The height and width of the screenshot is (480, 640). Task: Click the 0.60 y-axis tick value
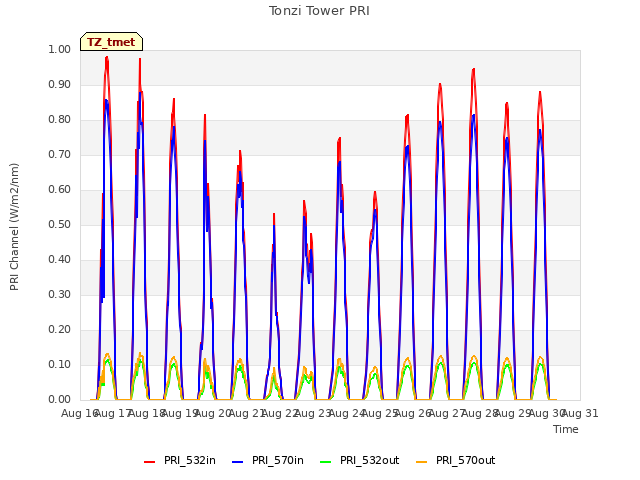[60, 189]
